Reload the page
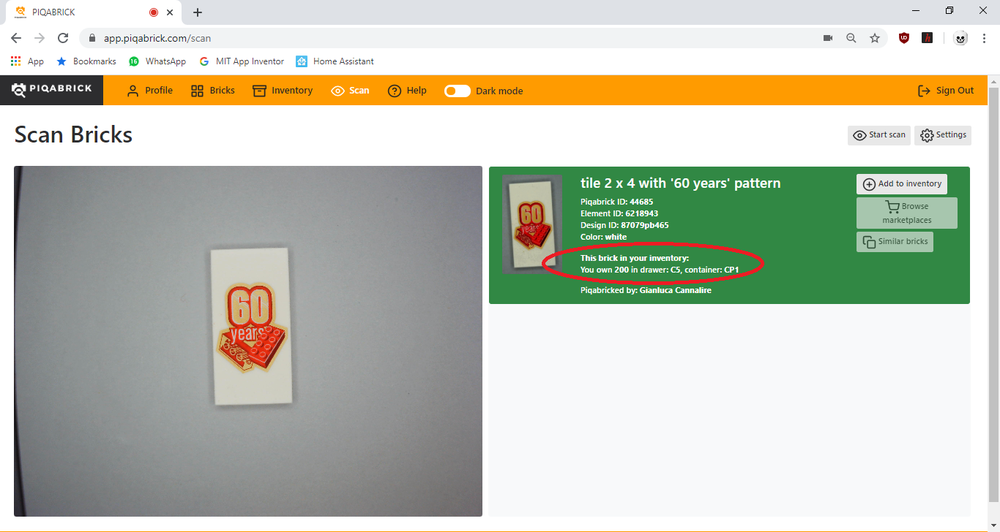The width and height of the screenshot is (1000, 532). coord(62,38)
